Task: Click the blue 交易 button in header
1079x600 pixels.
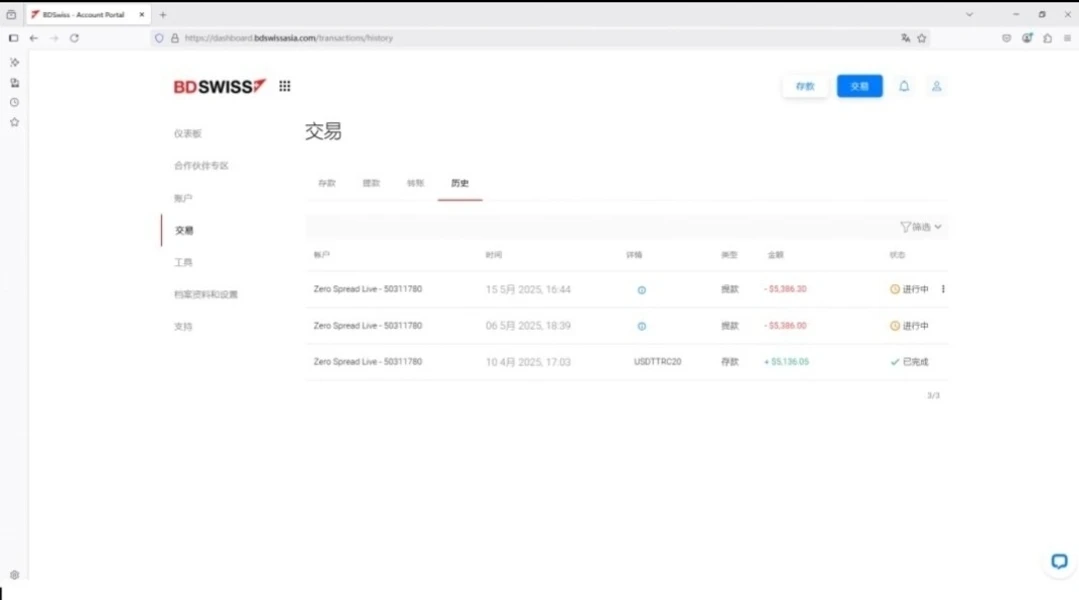Action: (859, 87)
